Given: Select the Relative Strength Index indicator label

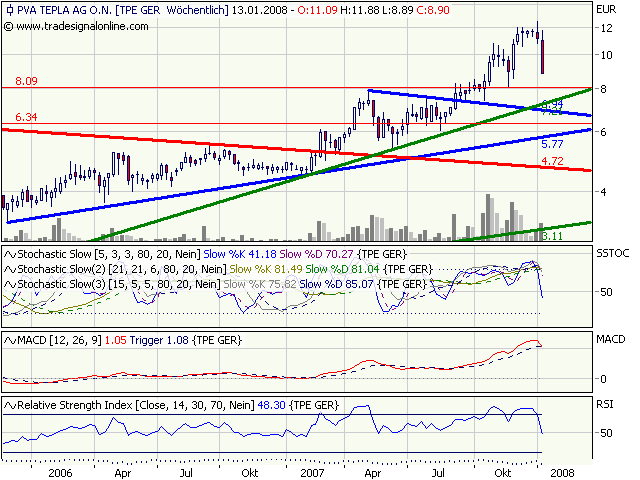Looking at the screenshot, I should [80, 406].
